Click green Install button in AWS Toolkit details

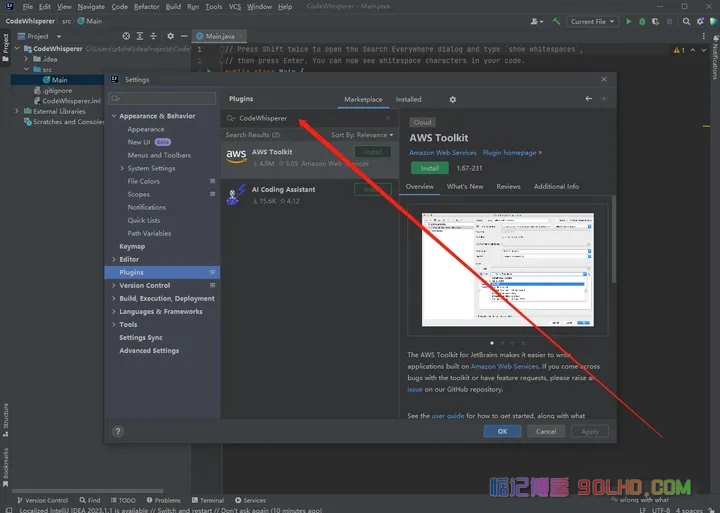click(x=430, y=168)
